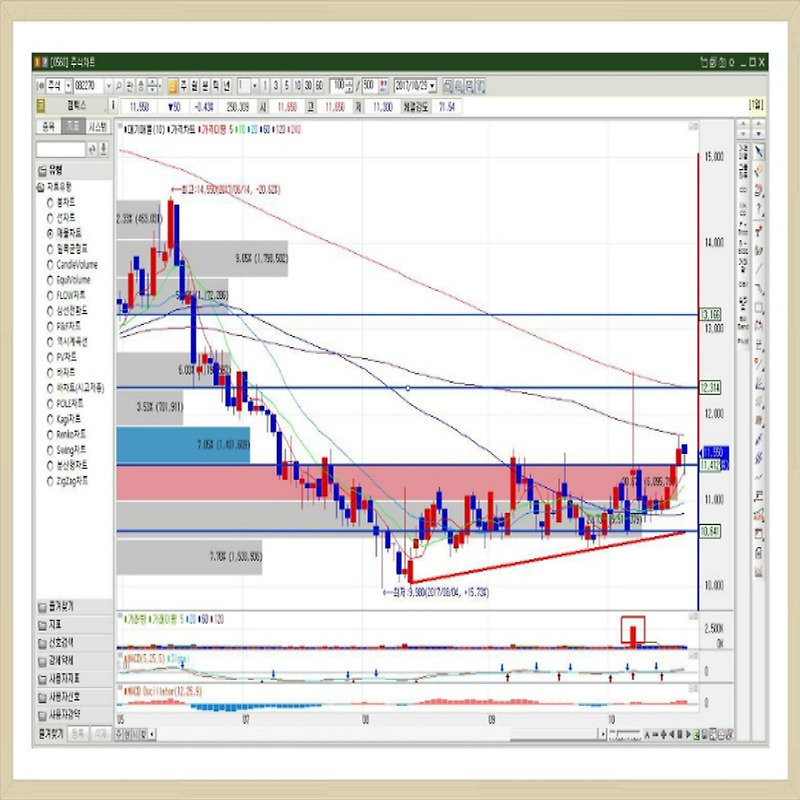The image size is (800, 800).
Task: Click the 30 interval button
Action: click(x=308, y=86)
